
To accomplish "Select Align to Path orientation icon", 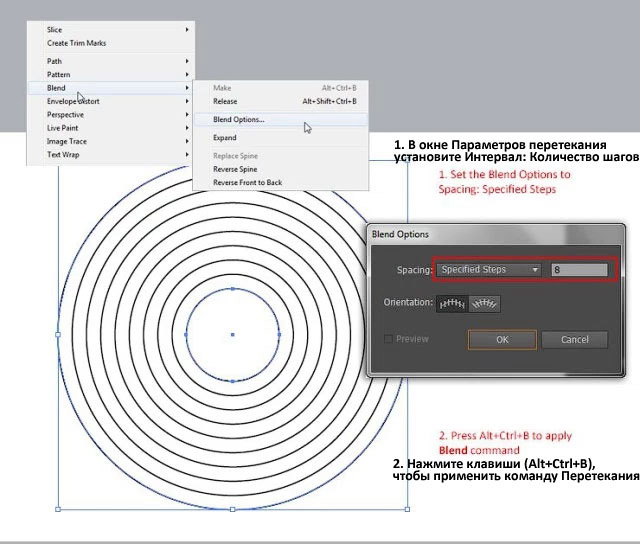I will [484, 304].
